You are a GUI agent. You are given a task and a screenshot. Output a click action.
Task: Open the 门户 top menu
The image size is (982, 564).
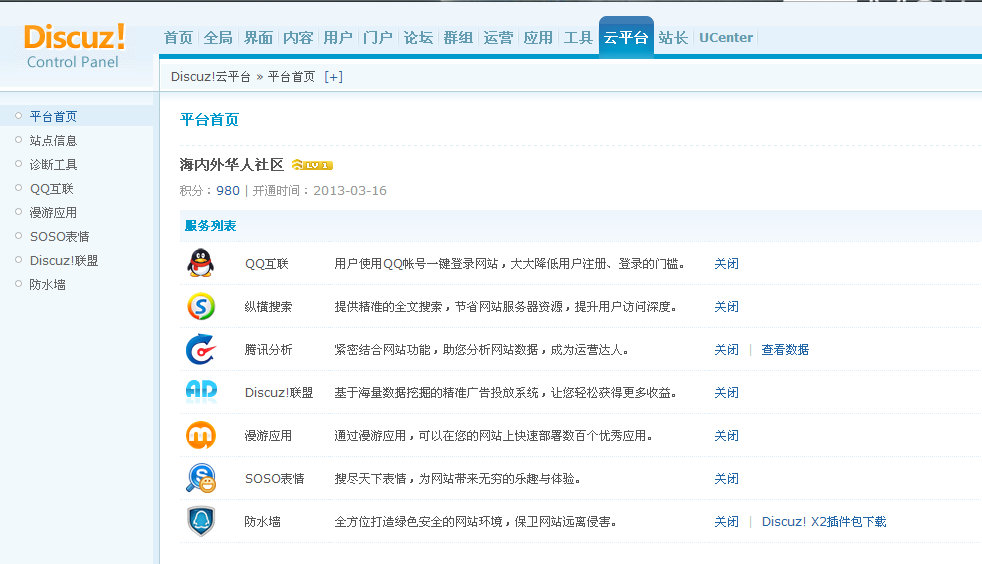378,38
